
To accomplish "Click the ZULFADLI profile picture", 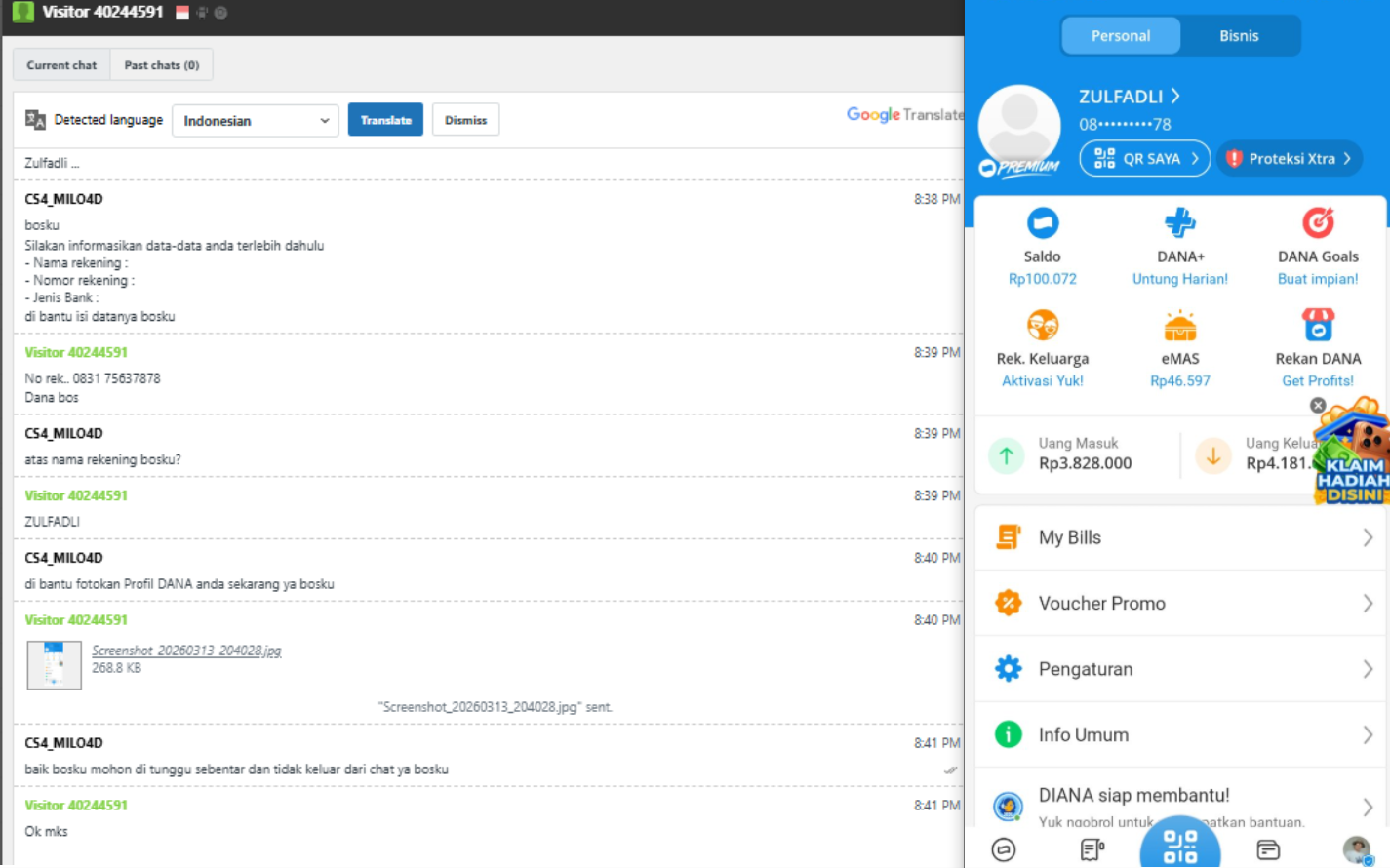I will [1019, 127].
